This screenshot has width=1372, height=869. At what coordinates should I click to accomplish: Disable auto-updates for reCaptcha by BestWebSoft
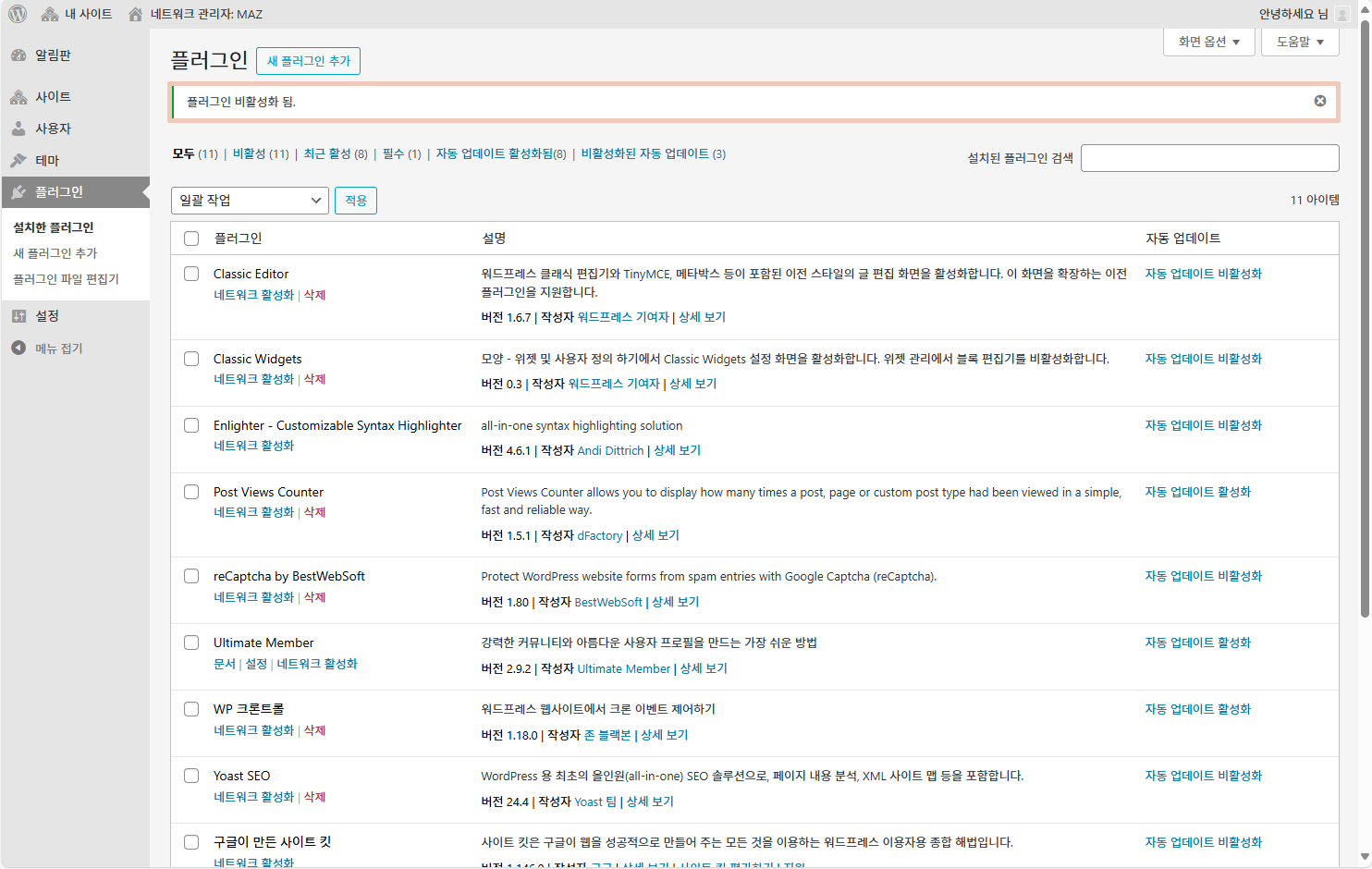click(x=1204, y=576)
